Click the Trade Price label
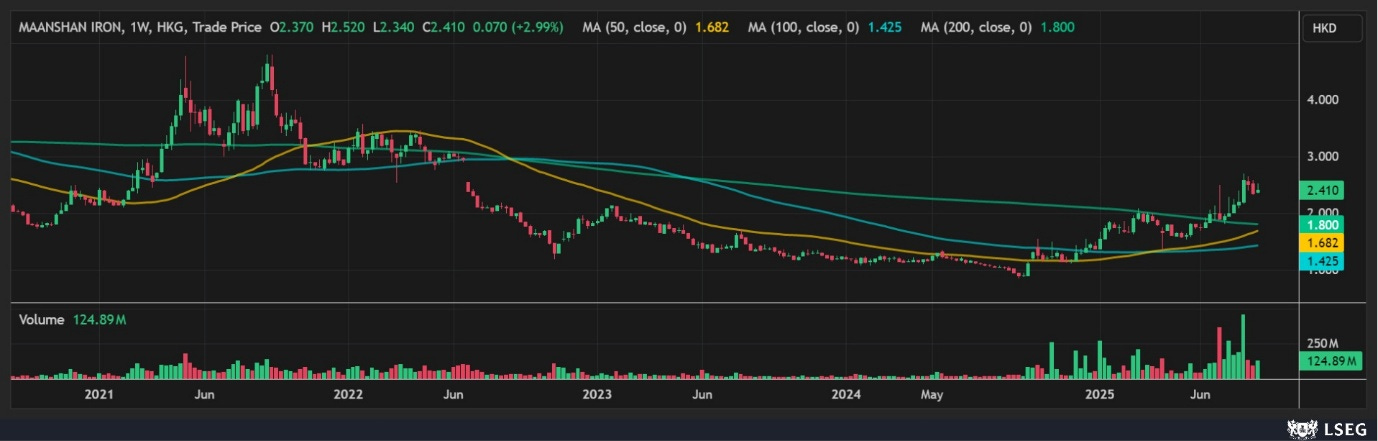1378x441 pixels. tap(227, 27)
